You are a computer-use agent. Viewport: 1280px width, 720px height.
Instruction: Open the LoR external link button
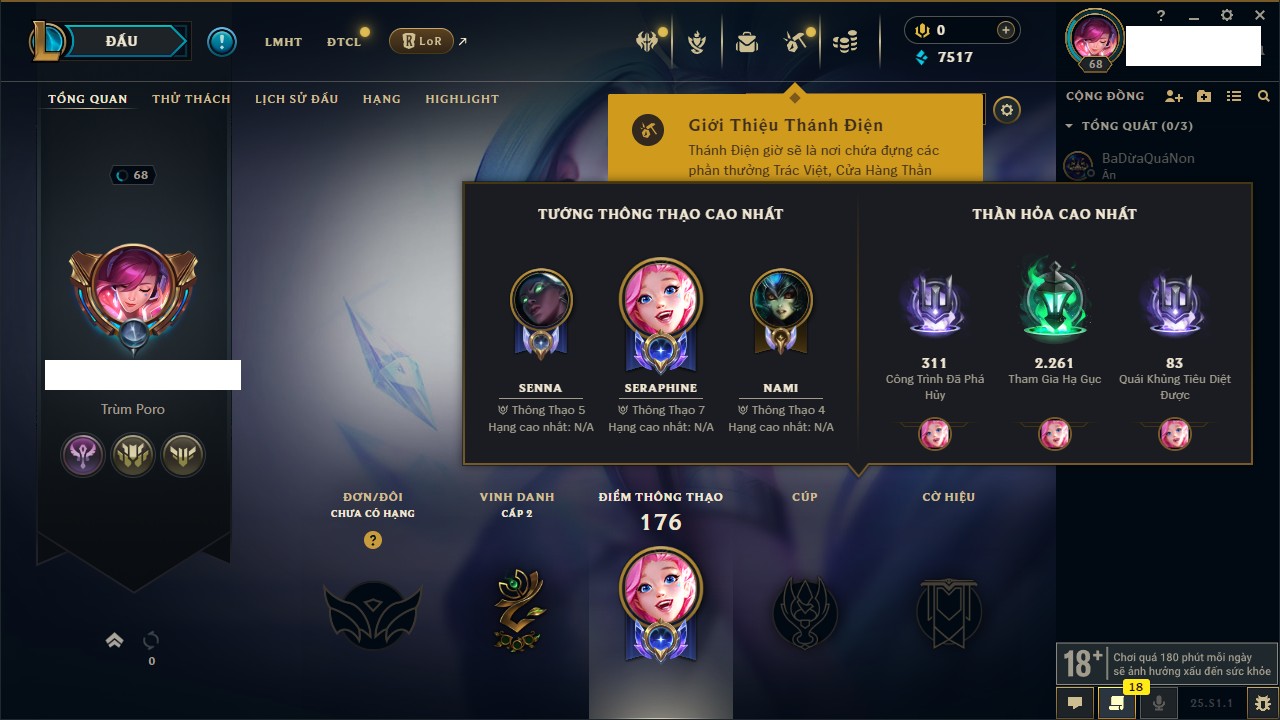421,41
